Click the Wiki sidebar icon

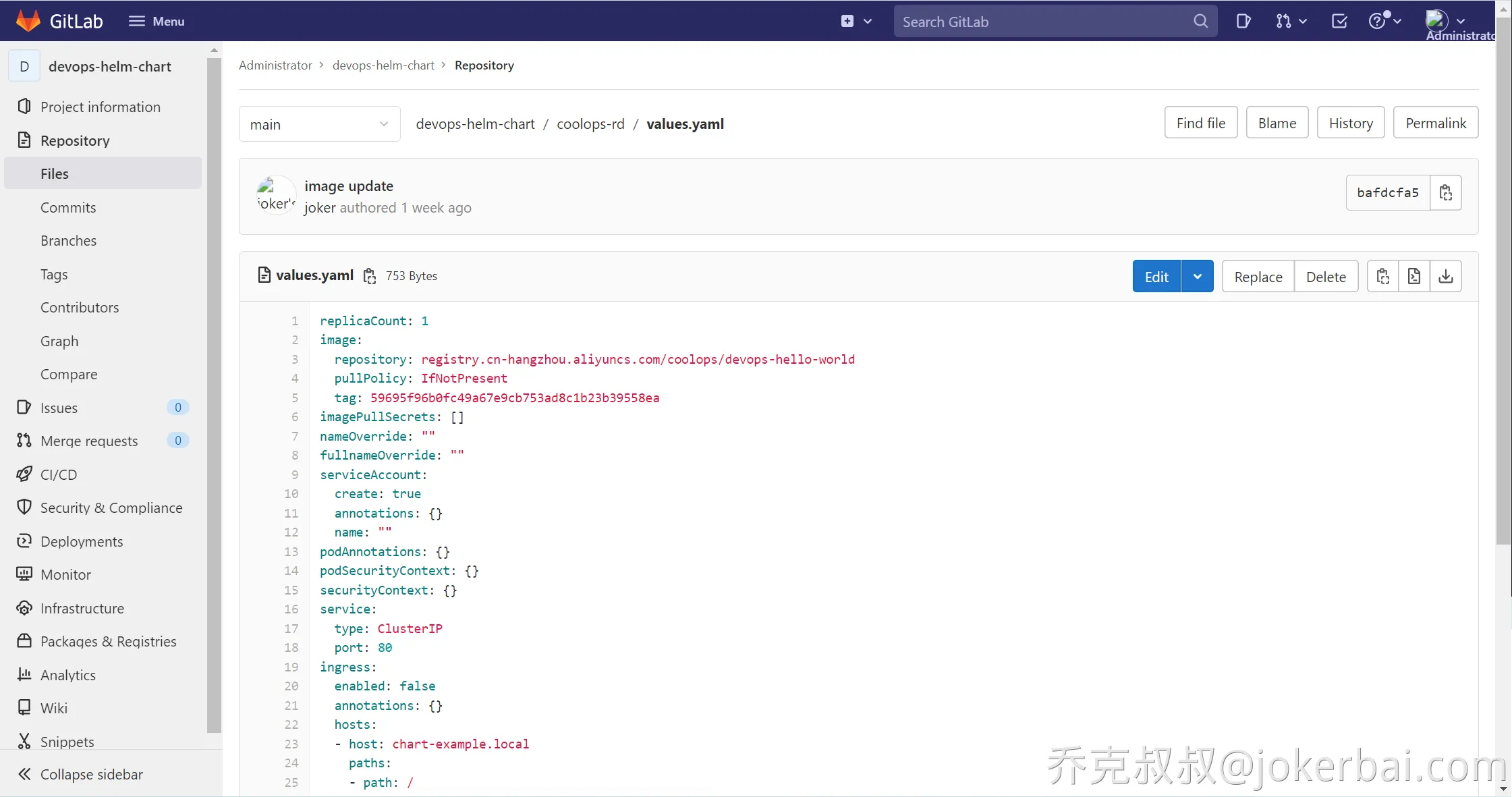point(24,707)
